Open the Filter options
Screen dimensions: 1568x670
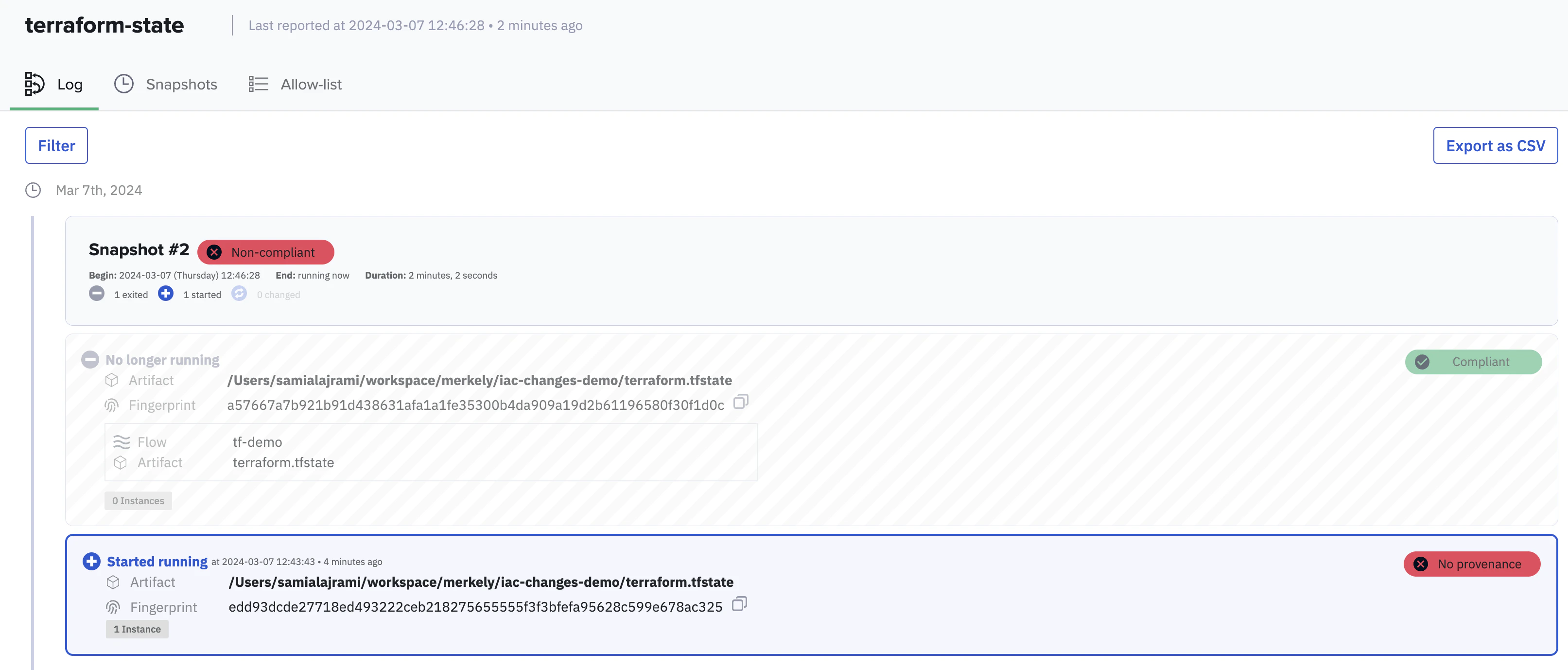(x=56, y=145)
